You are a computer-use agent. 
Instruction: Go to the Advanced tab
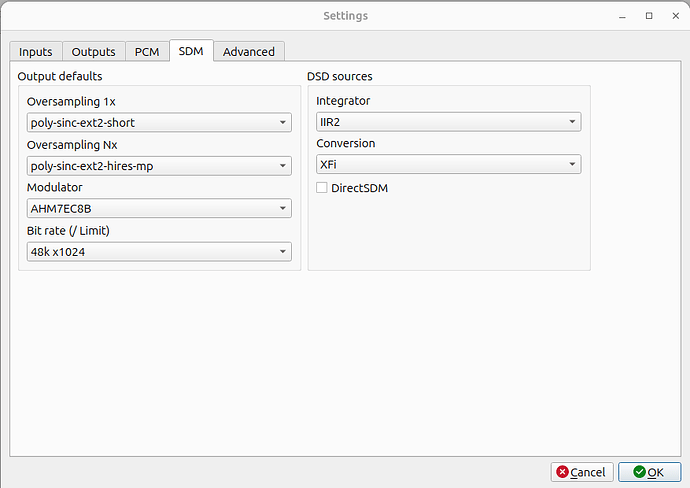pos(249,51)
